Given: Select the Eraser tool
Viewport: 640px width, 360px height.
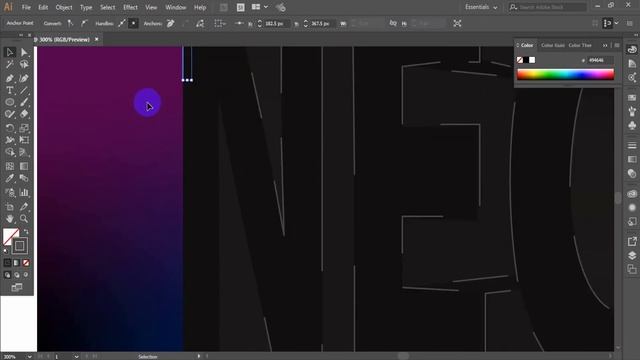Looking at the screenshot, I should pyautogui.click(x=24, y=114).
